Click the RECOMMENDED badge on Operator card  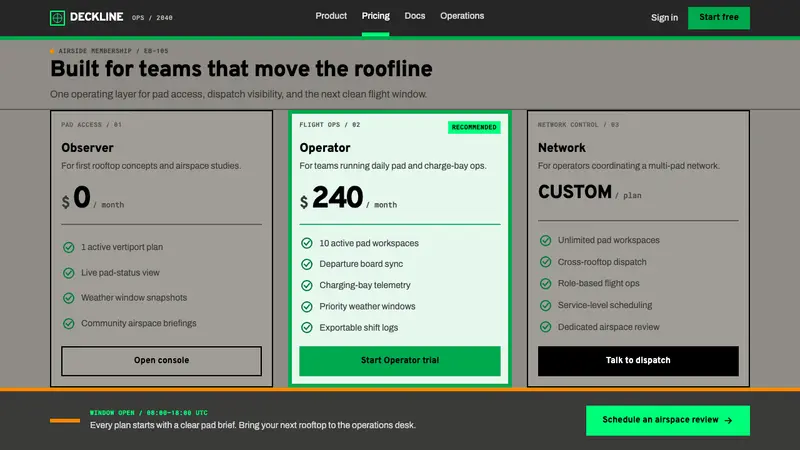coord(474,127)
